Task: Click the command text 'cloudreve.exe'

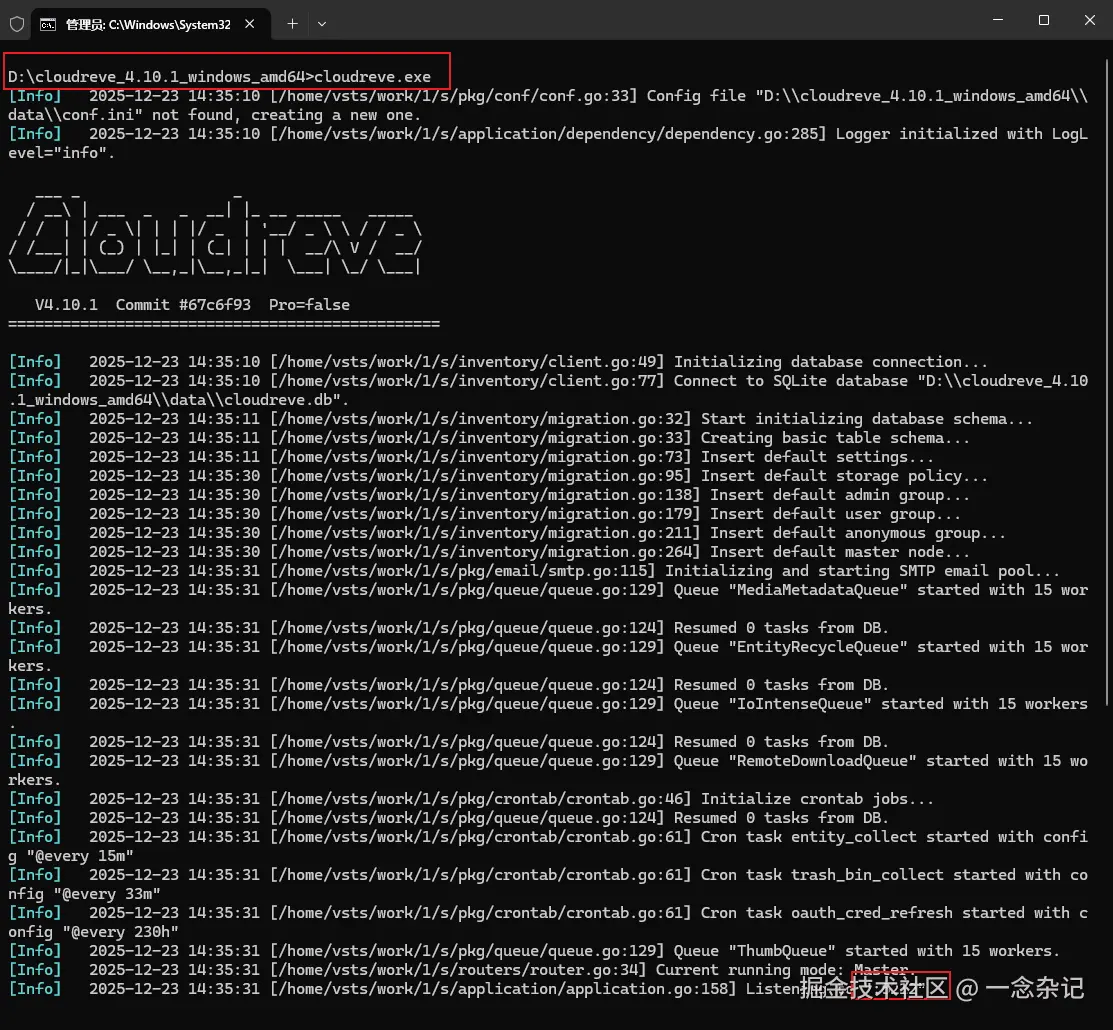Action: pos(373,77)
